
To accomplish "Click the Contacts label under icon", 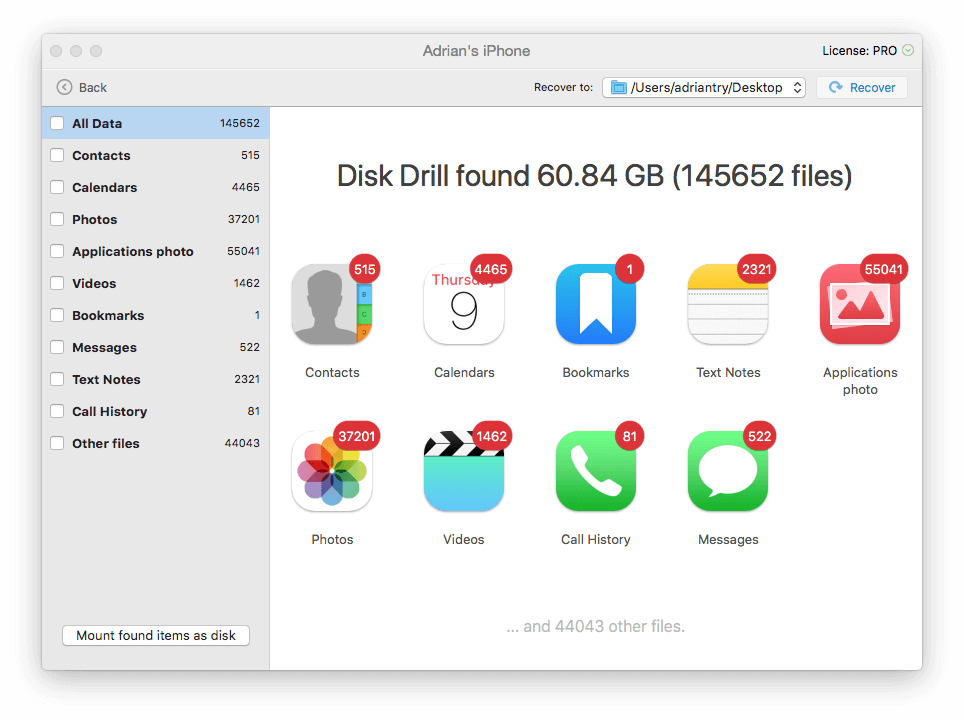I will pyautogui.click(x=332, y=372).
